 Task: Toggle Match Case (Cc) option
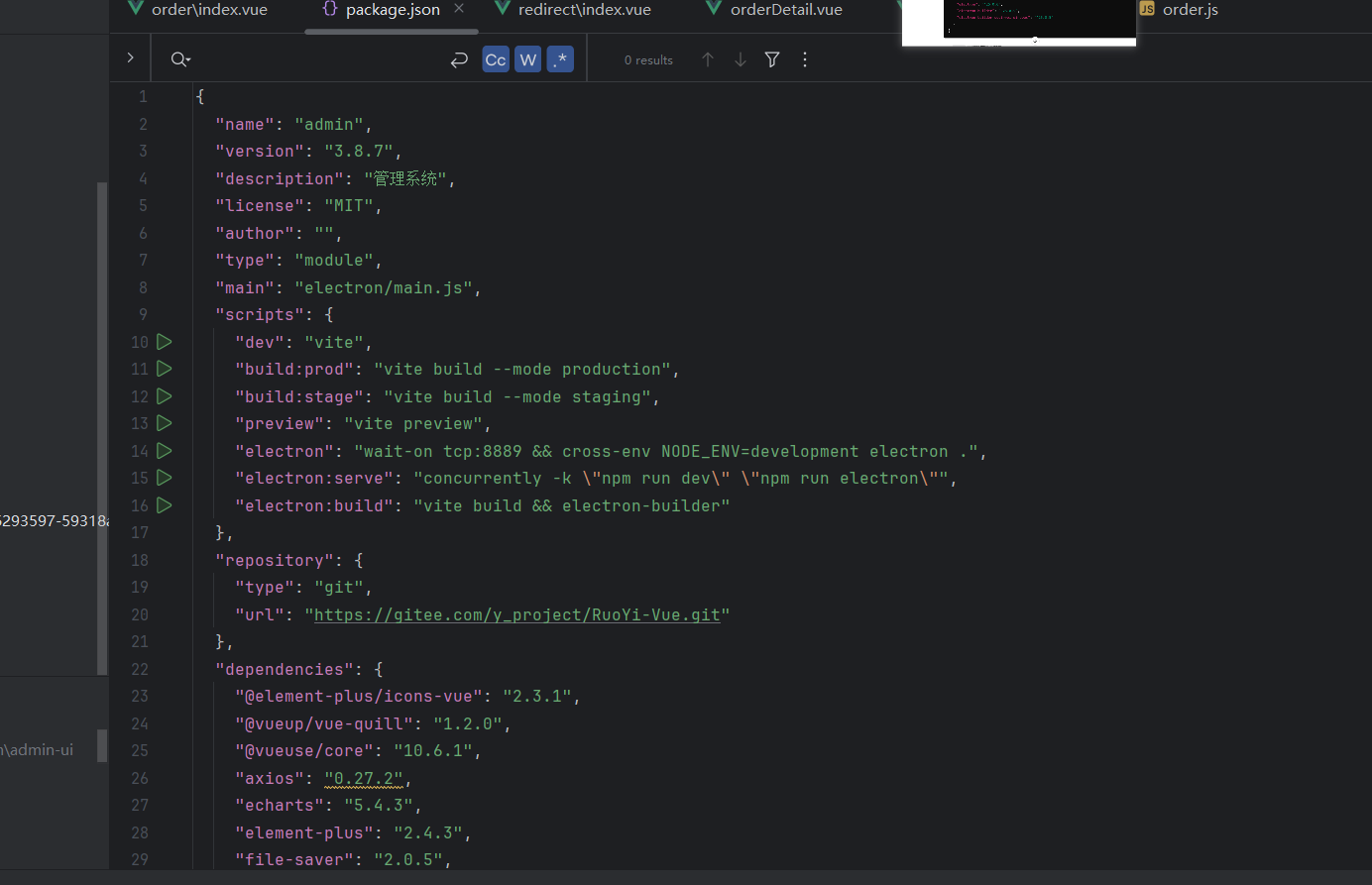click(x=496, y=59)
